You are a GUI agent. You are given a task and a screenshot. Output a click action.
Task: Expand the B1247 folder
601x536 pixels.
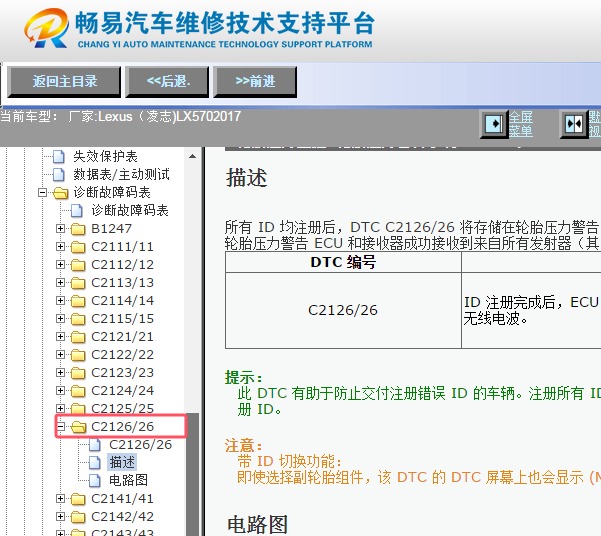click(60, 229)
